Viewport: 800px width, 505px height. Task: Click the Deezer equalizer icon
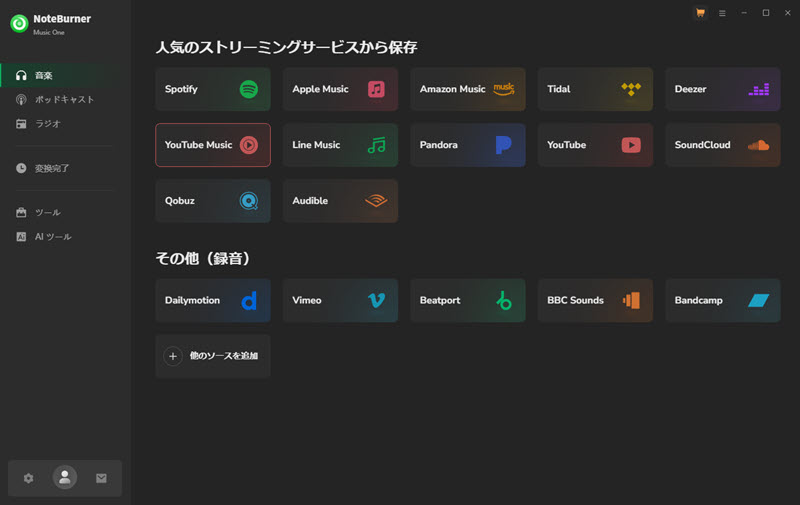pos(759,90)
